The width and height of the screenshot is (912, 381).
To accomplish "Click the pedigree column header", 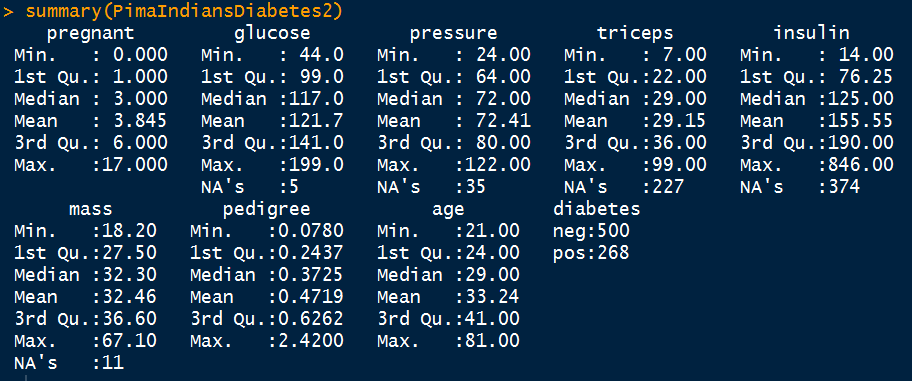I will (x=266, y=209).
